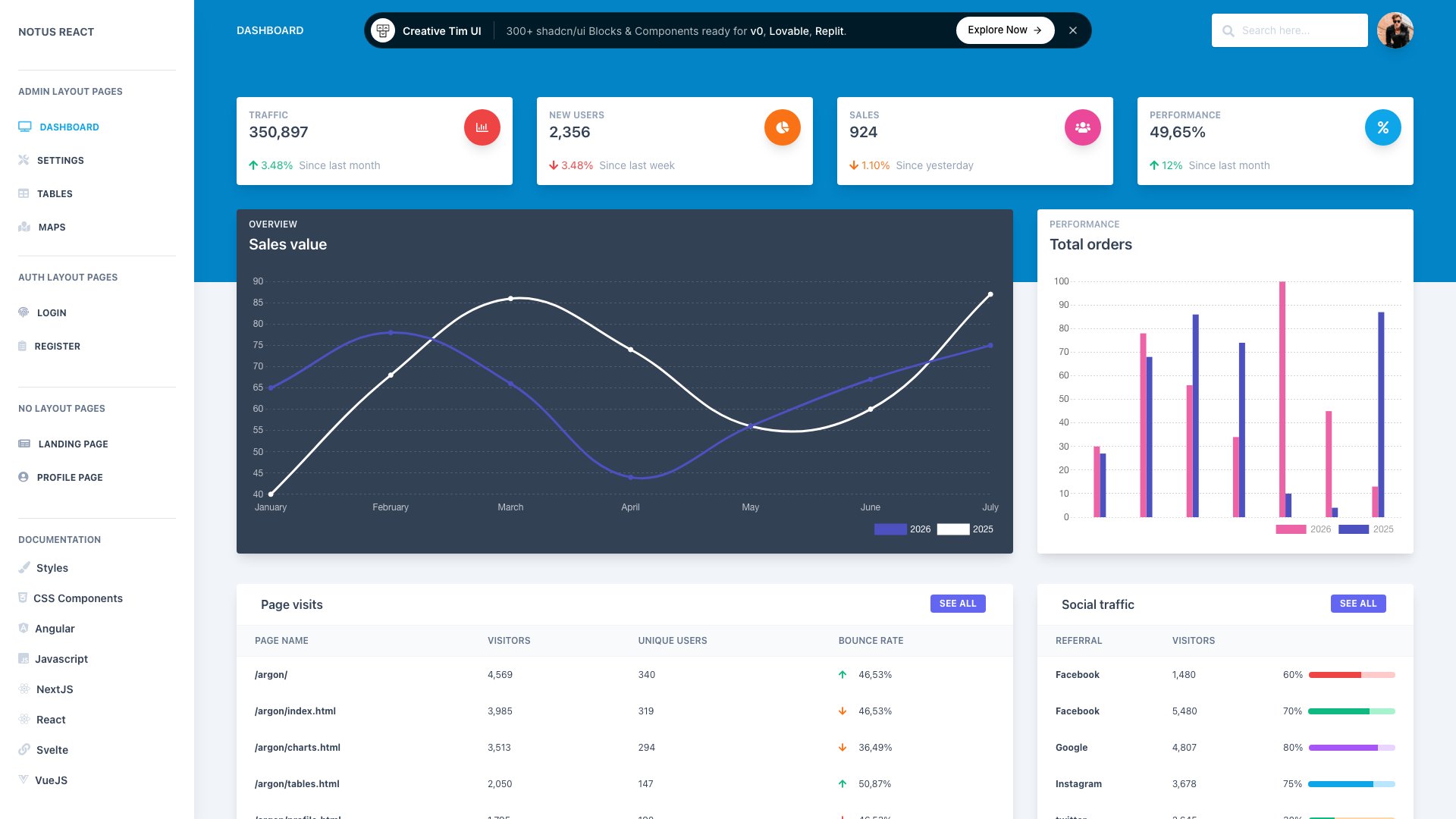
Task: Select the blue Performance percent icon
Action: (1382, 127)
